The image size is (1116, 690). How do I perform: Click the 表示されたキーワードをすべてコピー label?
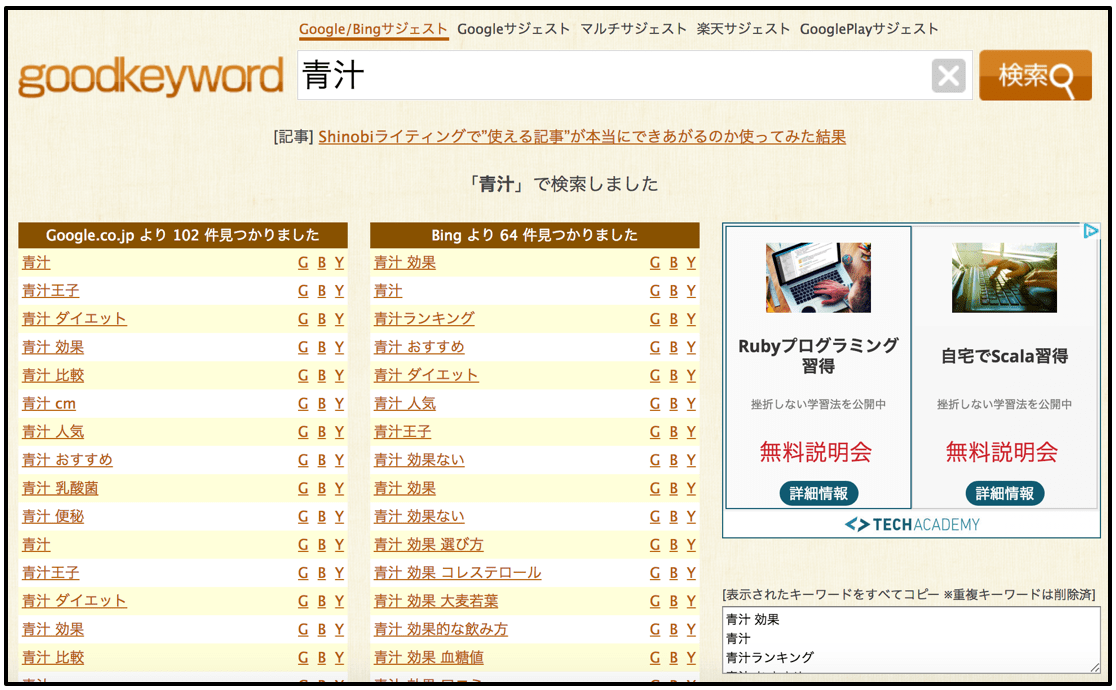coord(909,595)
